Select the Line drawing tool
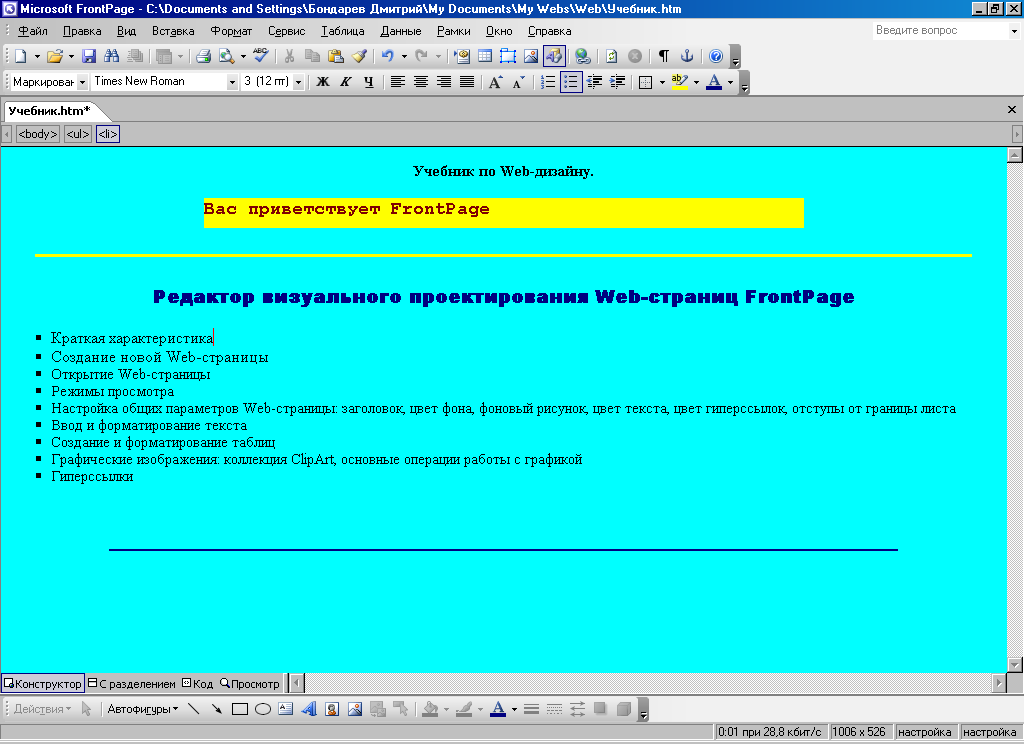This screenshot has height=744, width=1024. click(194, 709)
